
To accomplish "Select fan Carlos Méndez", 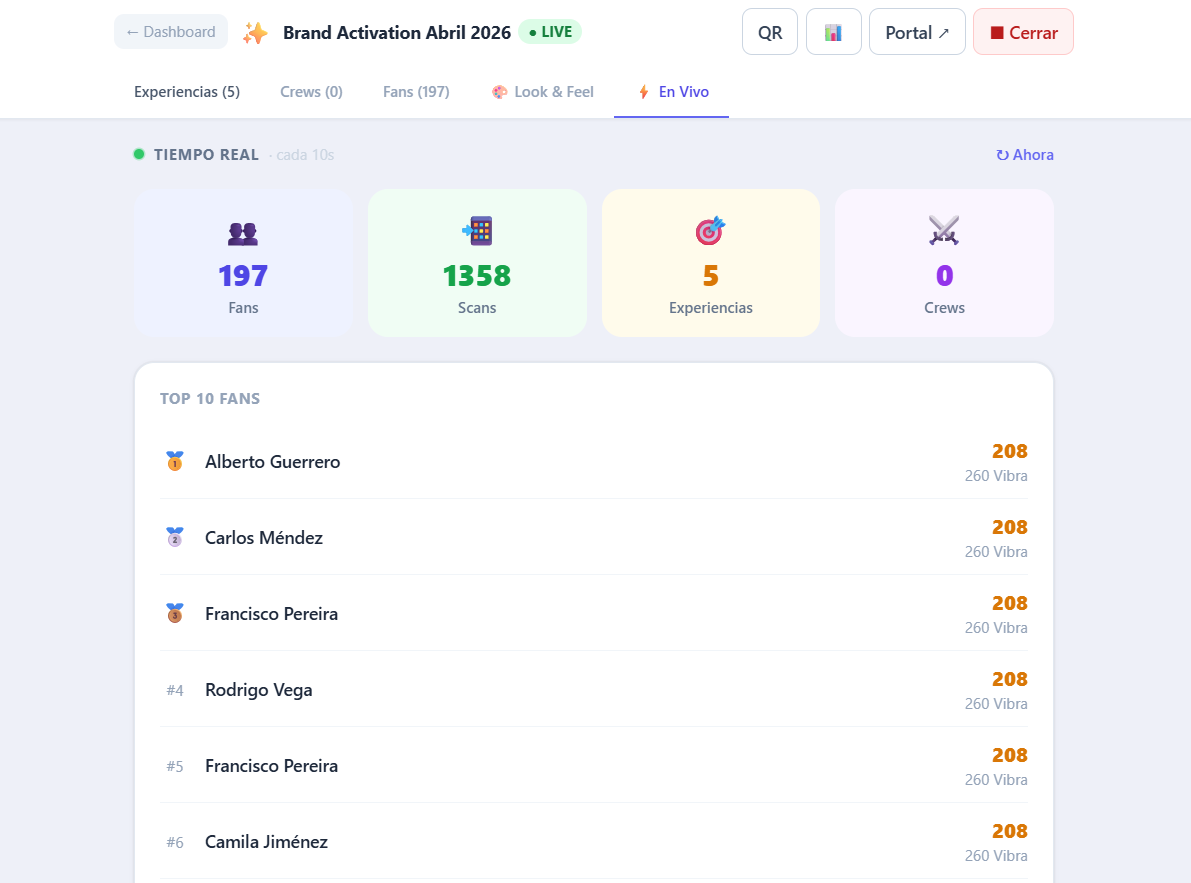I will (264, 538).
